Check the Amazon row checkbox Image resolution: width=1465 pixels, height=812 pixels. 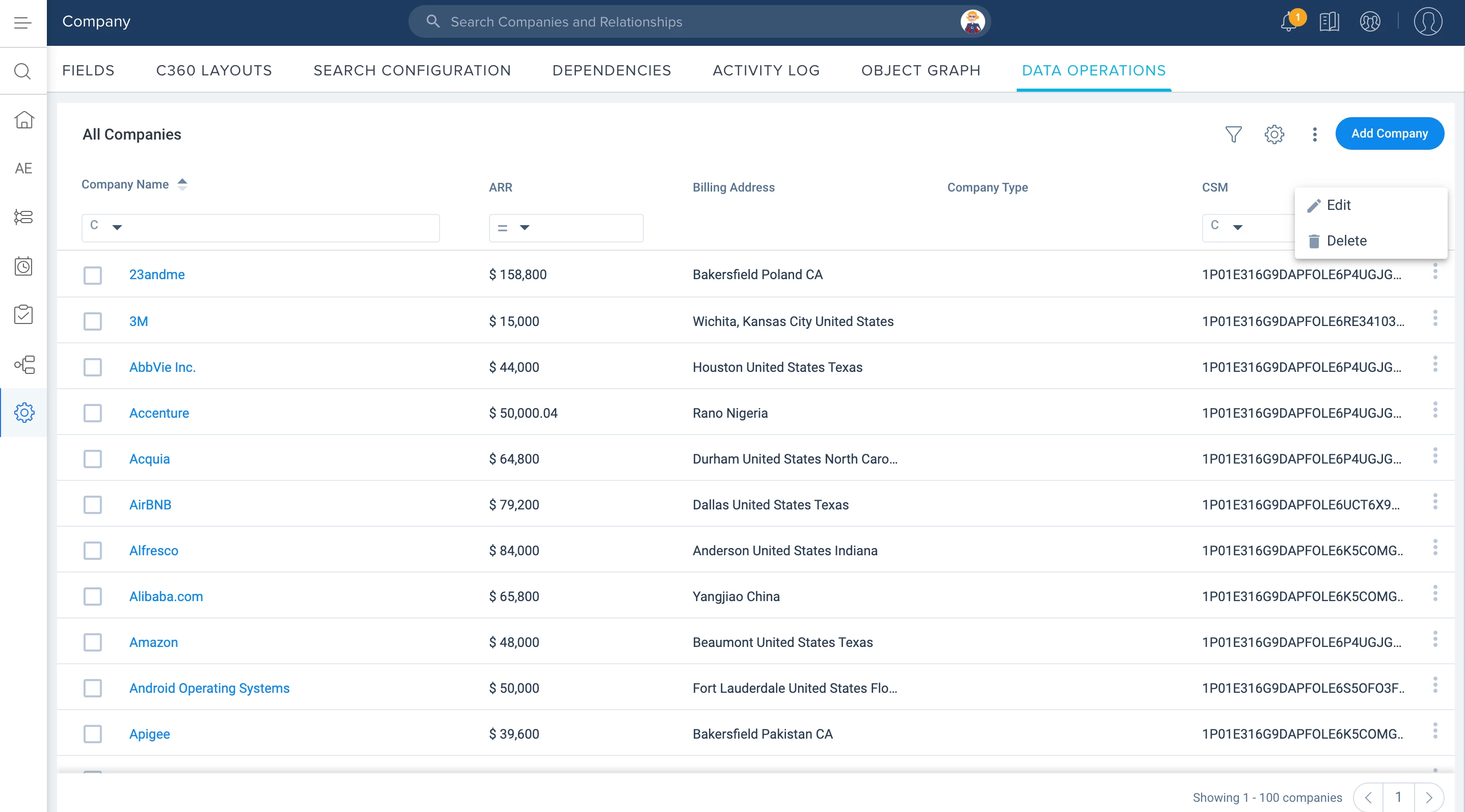(93, 642)
